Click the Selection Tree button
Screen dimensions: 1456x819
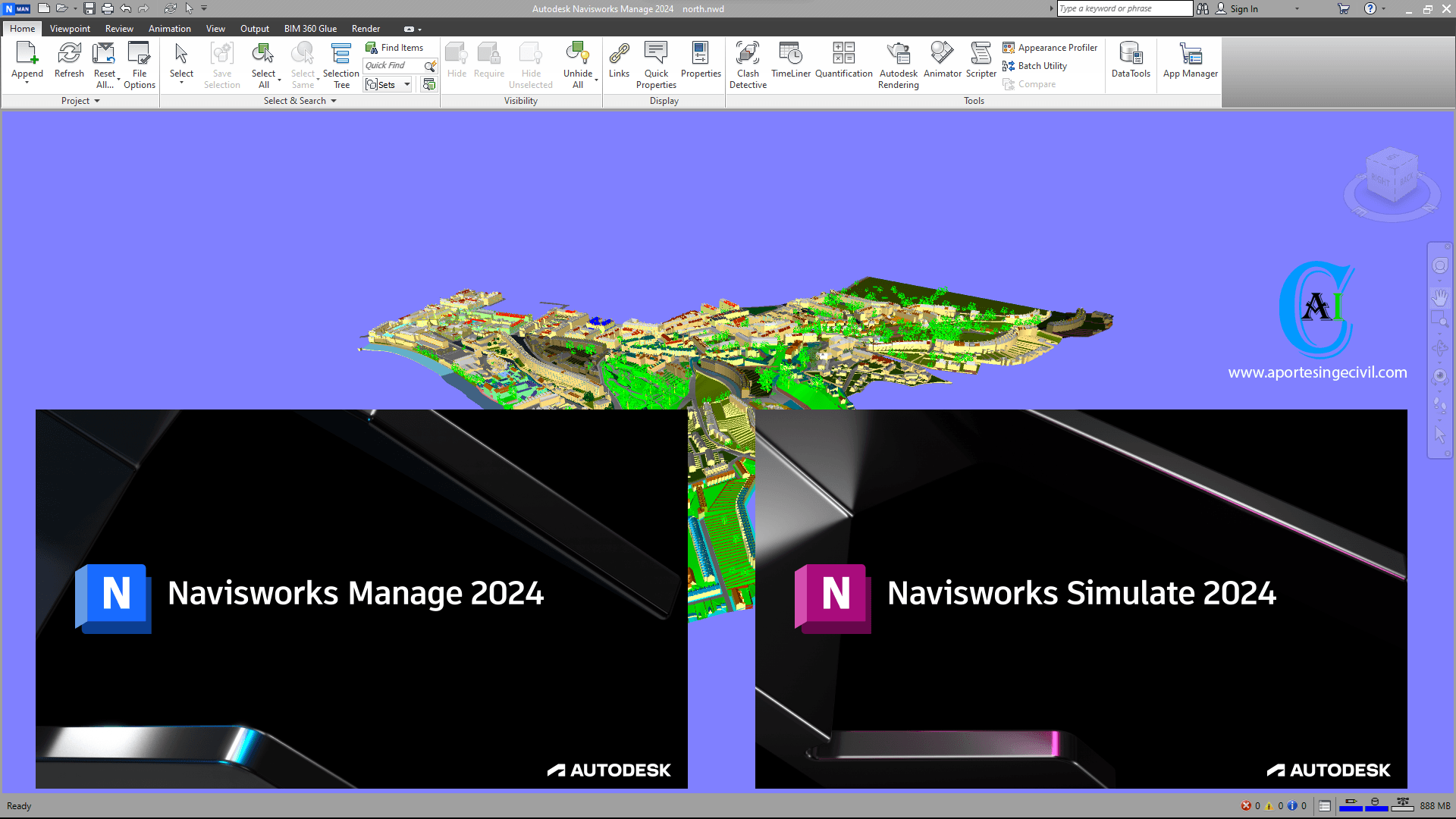[x=340, y=64]
